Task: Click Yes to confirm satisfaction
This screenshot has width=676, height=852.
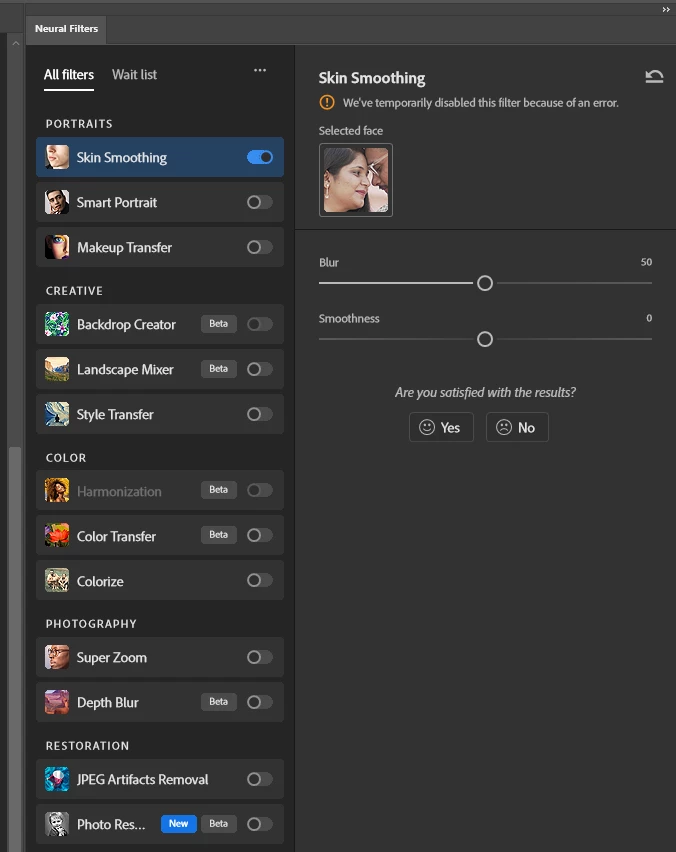Action: pos(441,427)
